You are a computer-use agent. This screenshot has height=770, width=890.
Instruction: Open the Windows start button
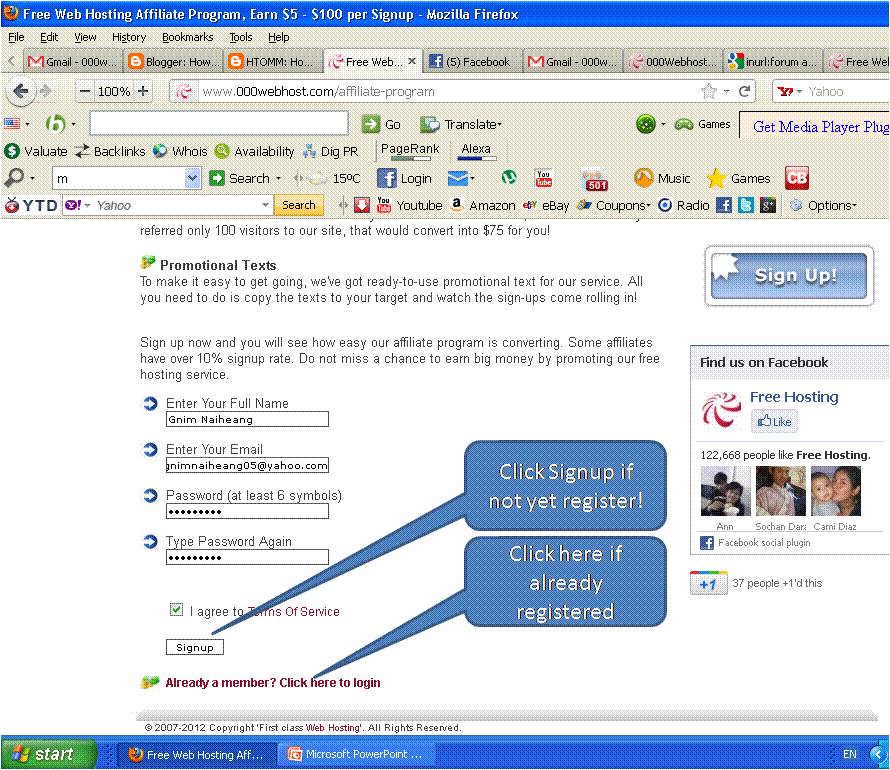[48, 754]
